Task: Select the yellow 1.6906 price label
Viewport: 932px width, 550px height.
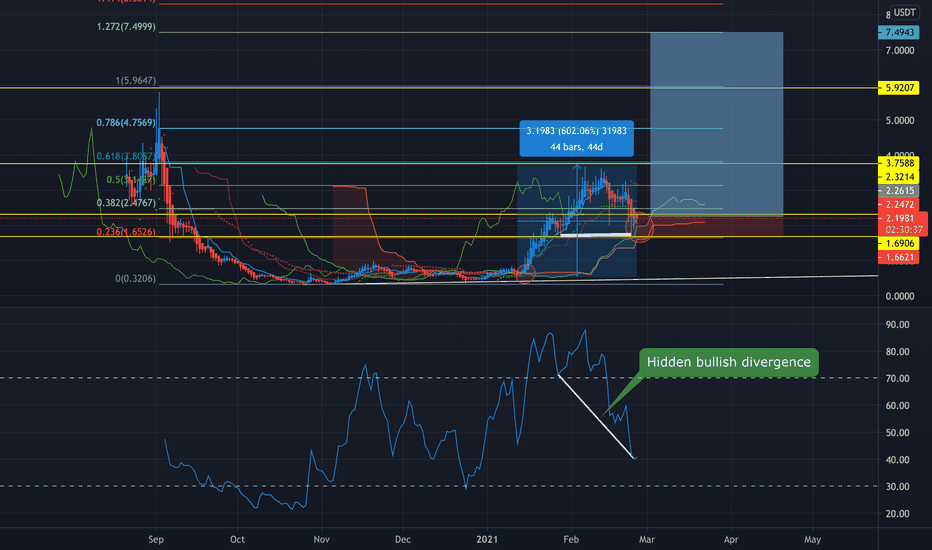Action: tap(899, 243)
